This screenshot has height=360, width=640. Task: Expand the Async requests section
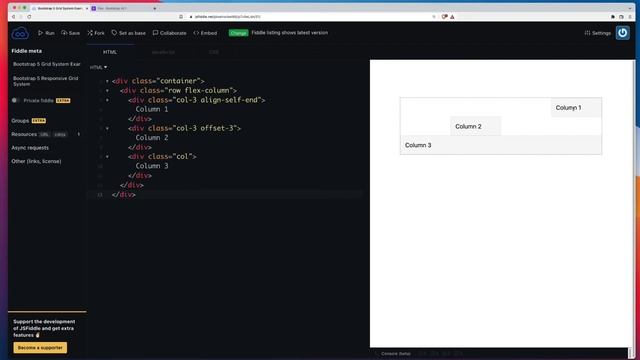tap(30, 148)
